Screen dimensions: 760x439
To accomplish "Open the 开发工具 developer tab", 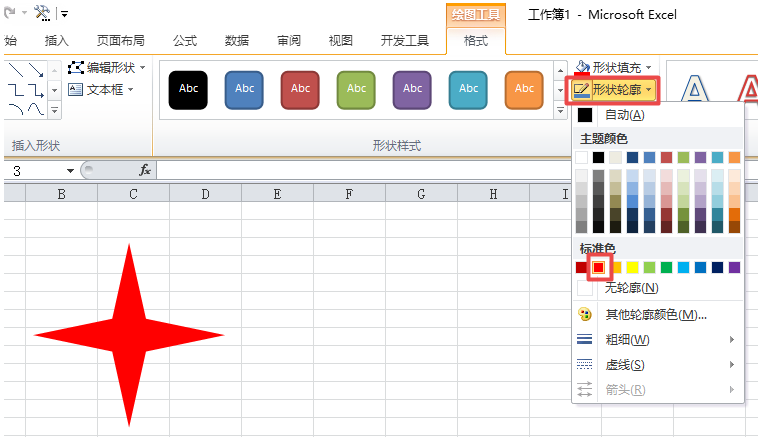I will (x=404, y=41).
